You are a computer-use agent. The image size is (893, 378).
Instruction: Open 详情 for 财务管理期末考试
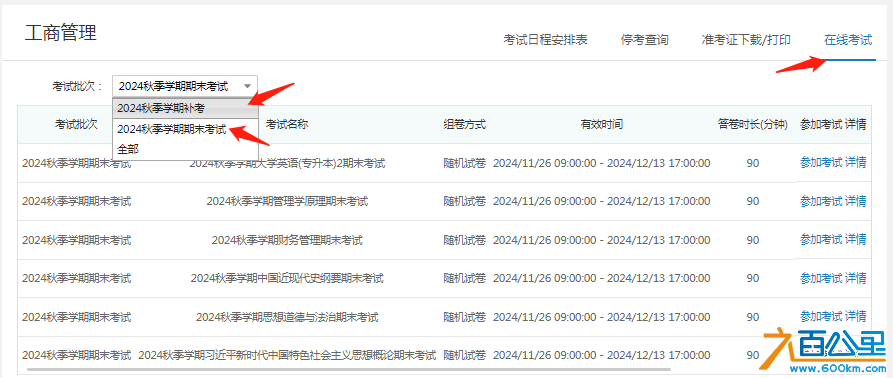855,239
